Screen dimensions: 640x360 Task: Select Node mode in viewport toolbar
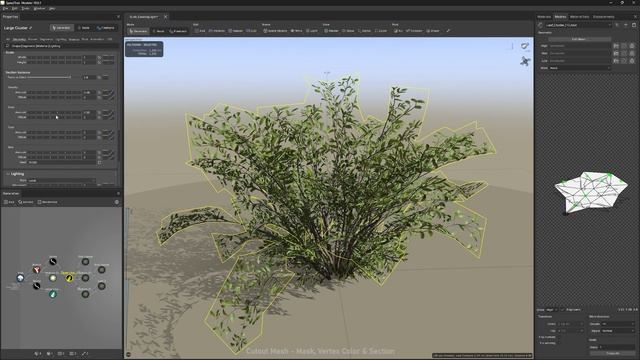click(159, 31)
